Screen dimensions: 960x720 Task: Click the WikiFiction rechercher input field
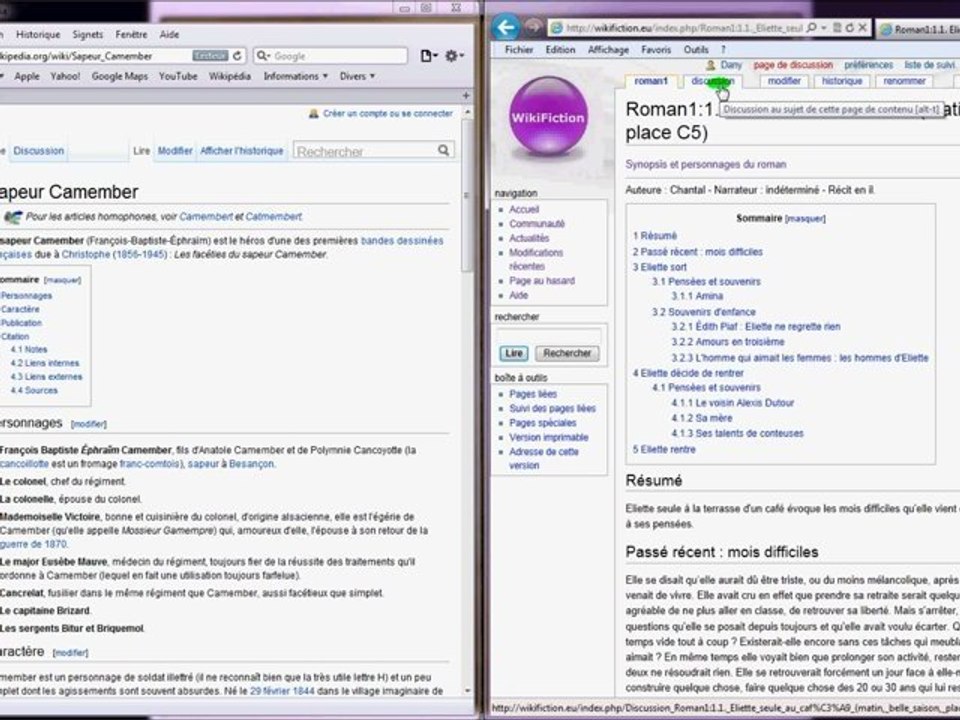click(x=549, y=335)
